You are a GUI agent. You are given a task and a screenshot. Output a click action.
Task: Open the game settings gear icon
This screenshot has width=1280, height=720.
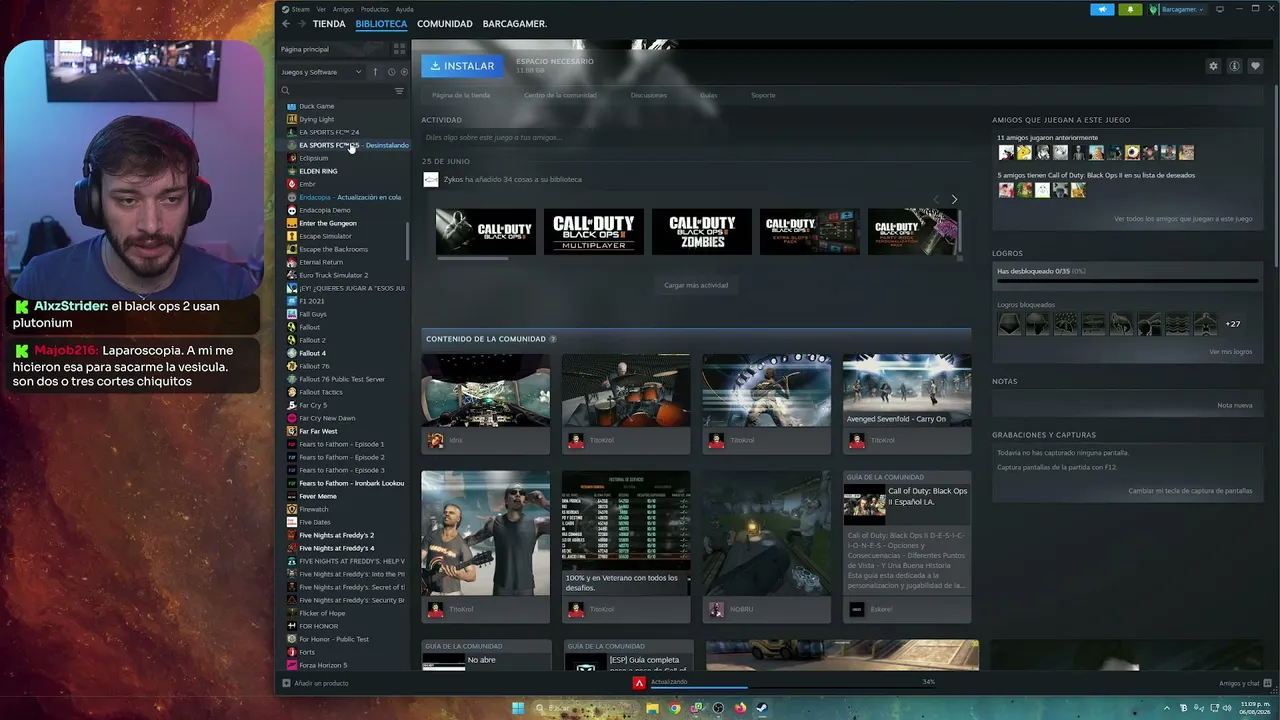pyautogui.click(x=1213, y=66)
